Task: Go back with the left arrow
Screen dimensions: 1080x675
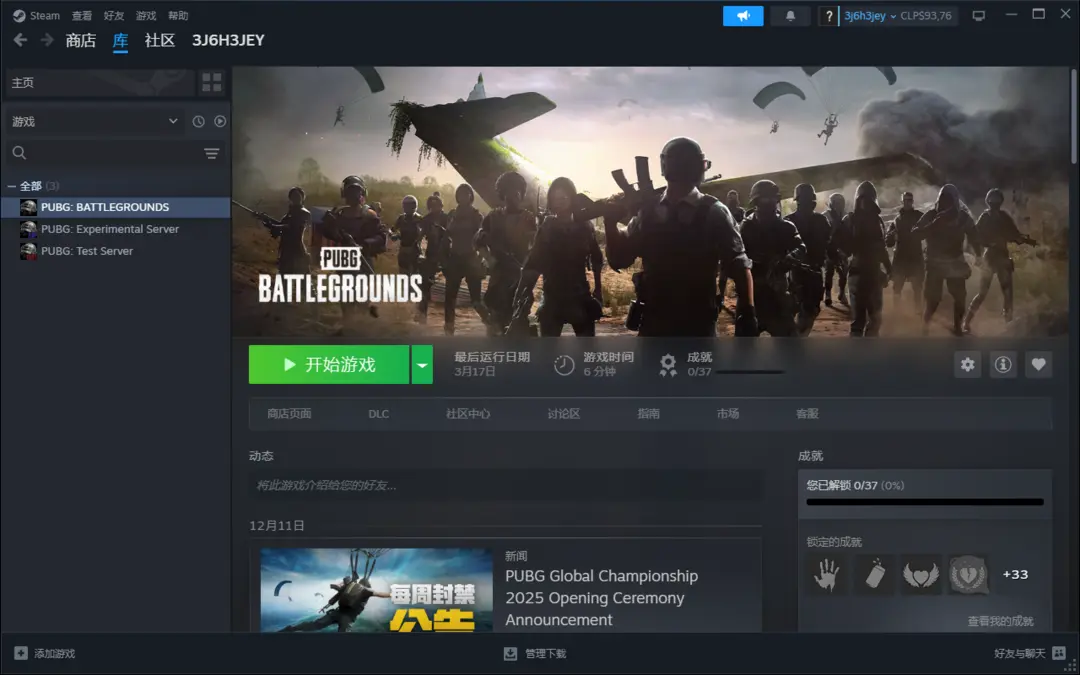Action: tap(20, 40)
